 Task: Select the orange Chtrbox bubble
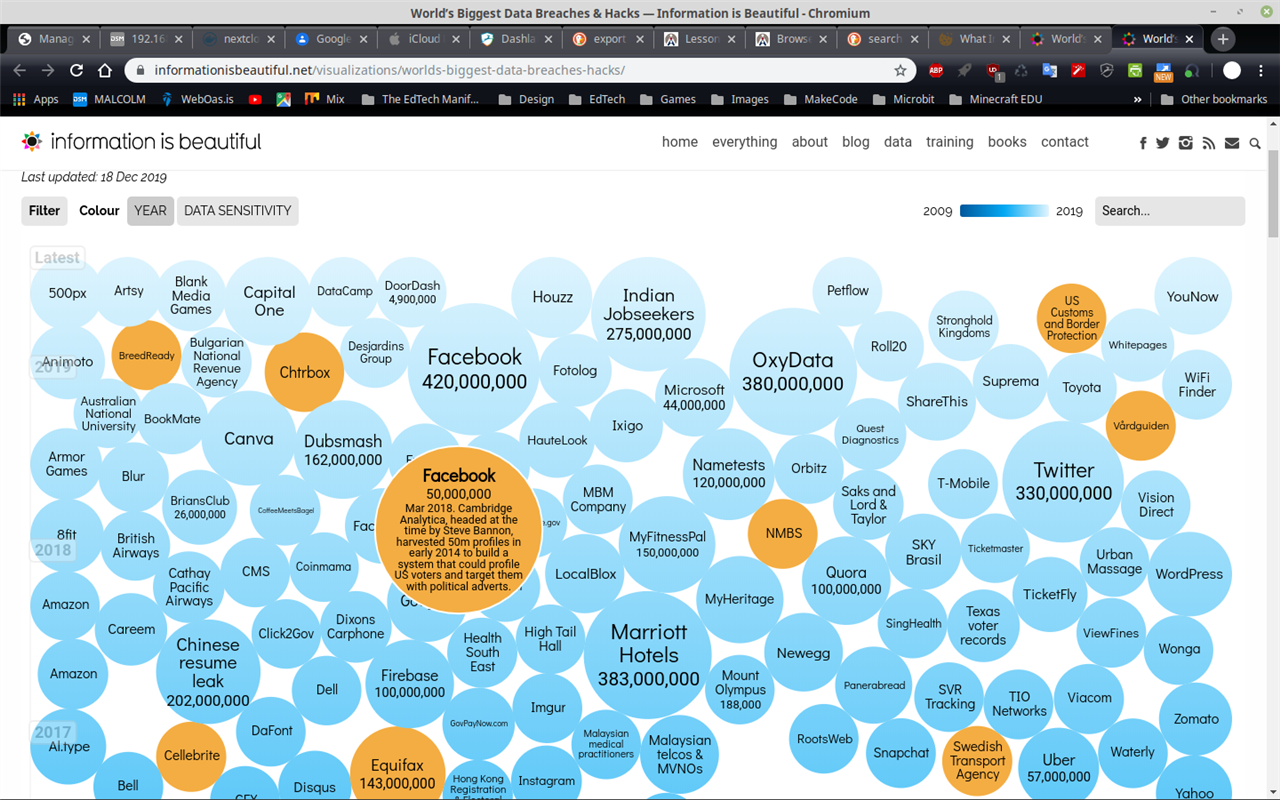[x=304, y=372]
